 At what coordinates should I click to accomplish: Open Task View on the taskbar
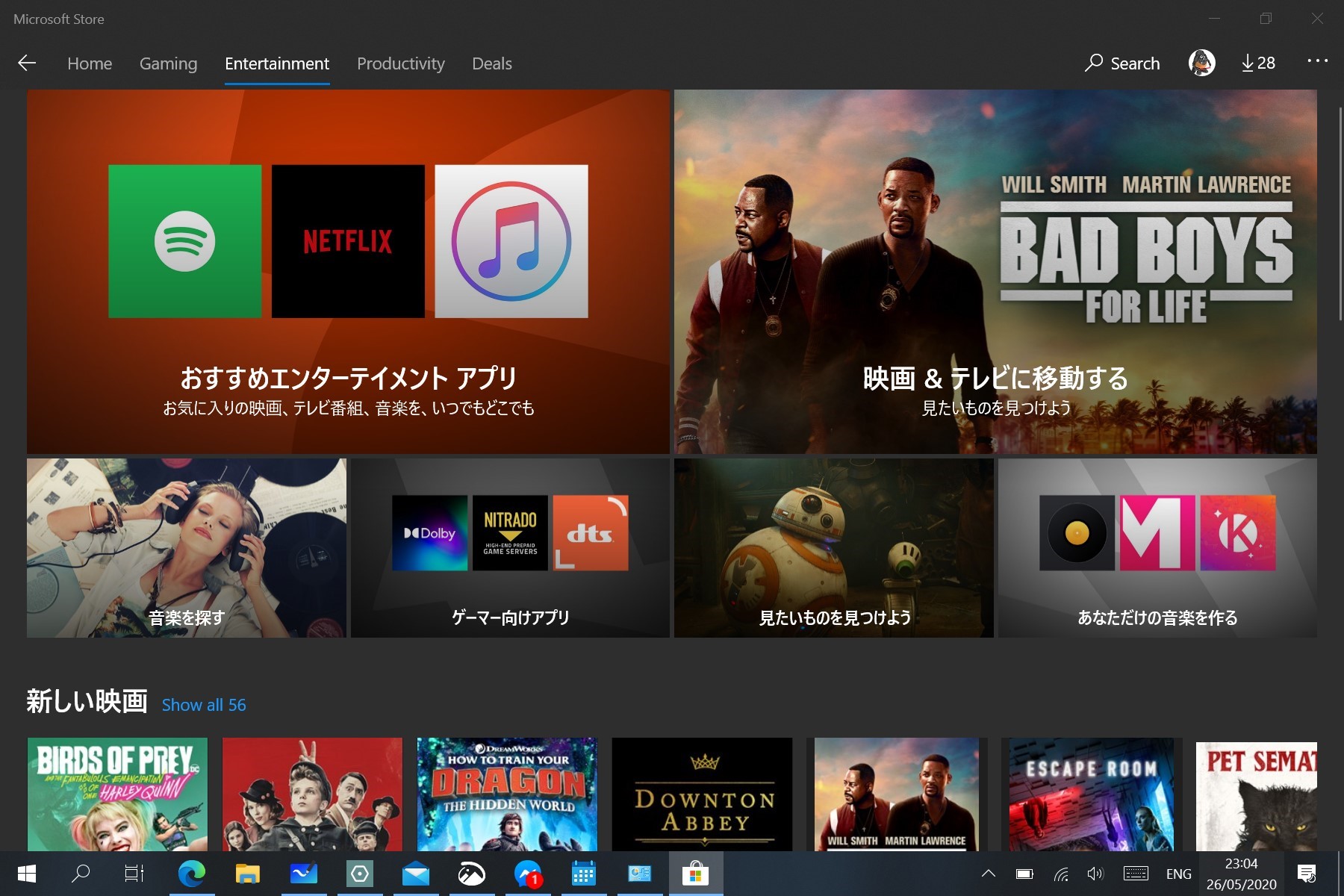pos(134,874)
